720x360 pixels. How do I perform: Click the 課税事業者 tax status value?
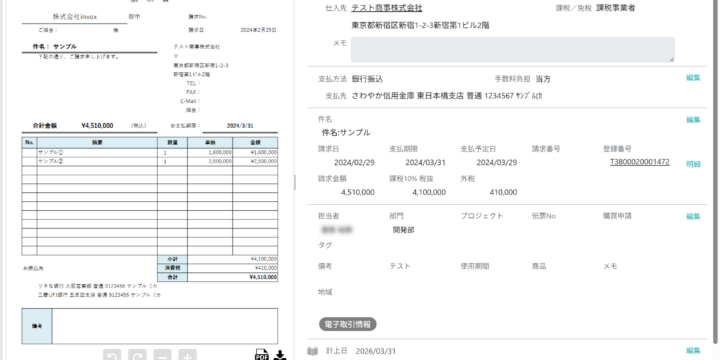(x=615, y=8)
